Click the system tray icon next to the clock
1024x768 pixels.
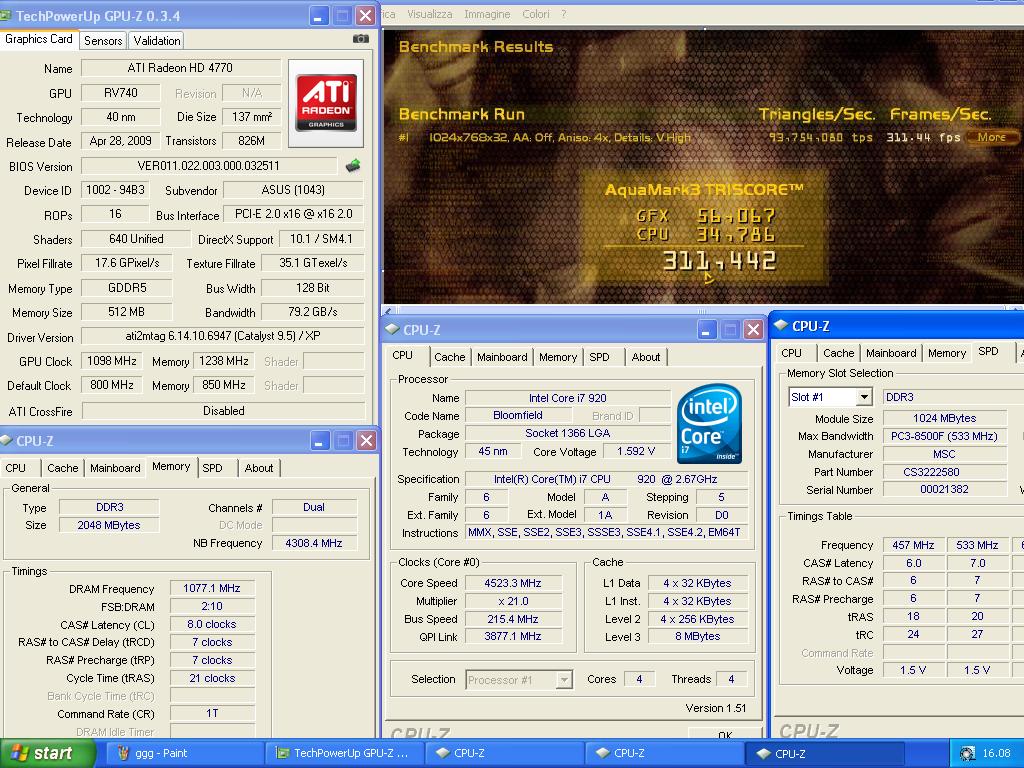click(967, 754)
